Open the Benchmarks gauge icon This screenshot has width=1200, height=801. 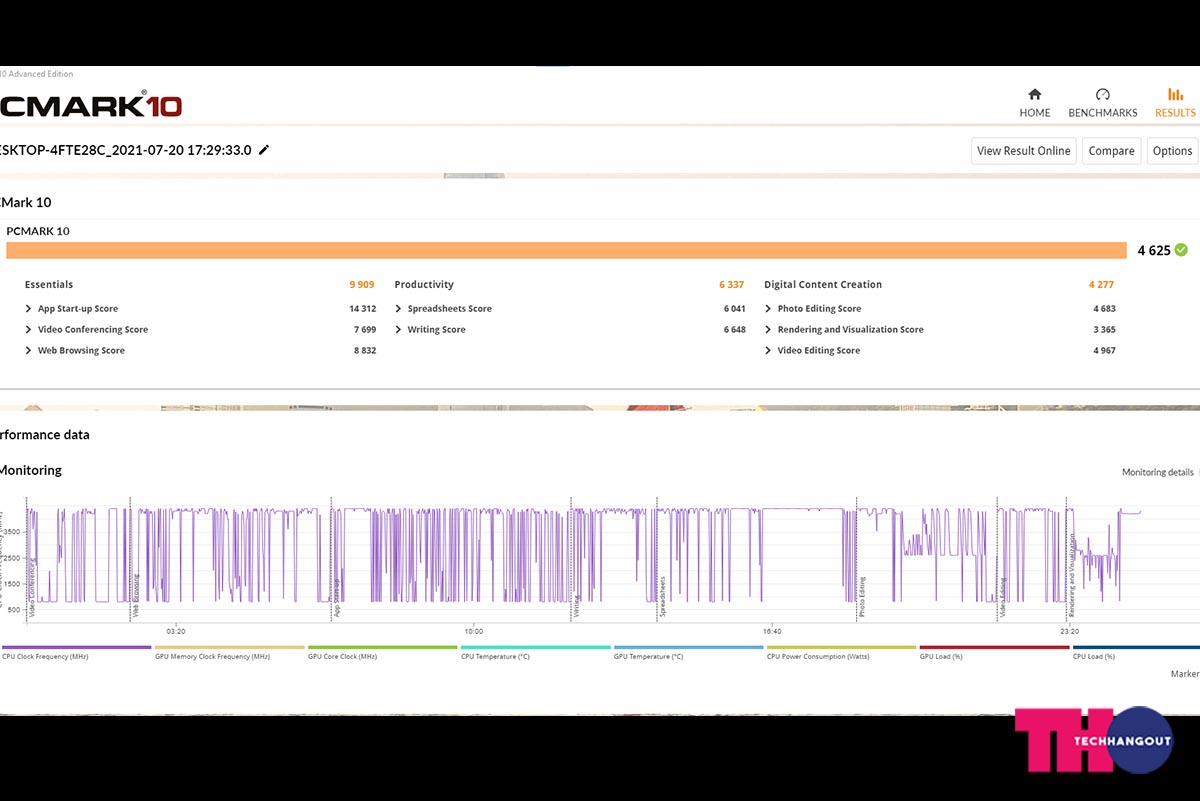coord(1103,94)
